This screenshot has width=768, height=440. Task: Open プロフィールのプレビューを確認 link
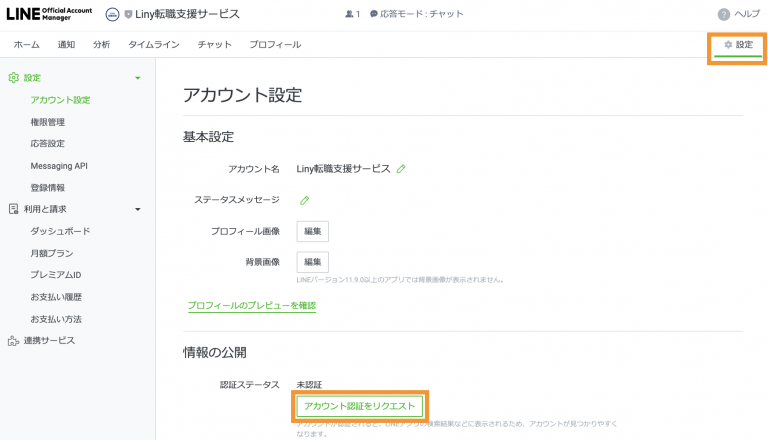tap(252, 305)
